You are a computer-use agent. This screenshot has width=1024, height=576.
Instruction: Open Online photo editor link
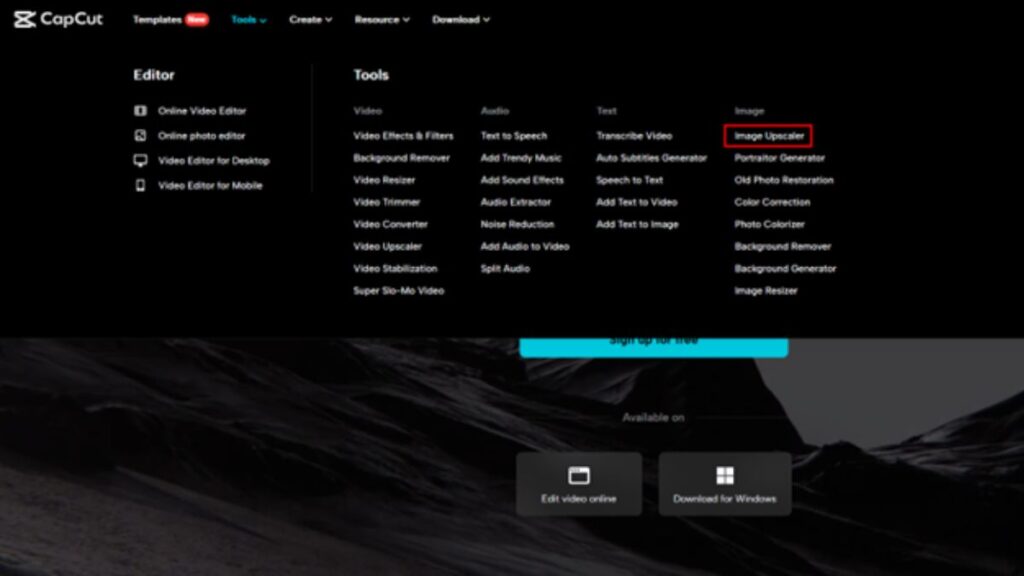pyautogui.click(x=201, y=136)
